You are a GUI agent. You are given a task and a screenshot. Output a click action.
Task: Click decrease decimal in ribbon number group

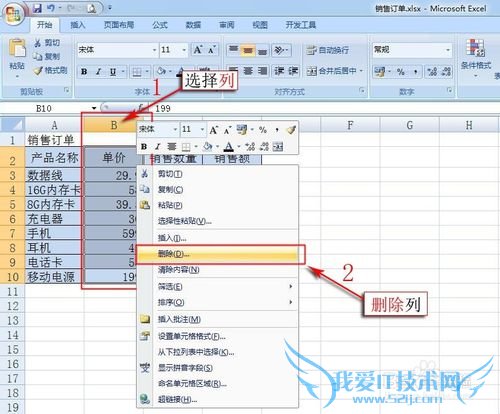point(446,71)
